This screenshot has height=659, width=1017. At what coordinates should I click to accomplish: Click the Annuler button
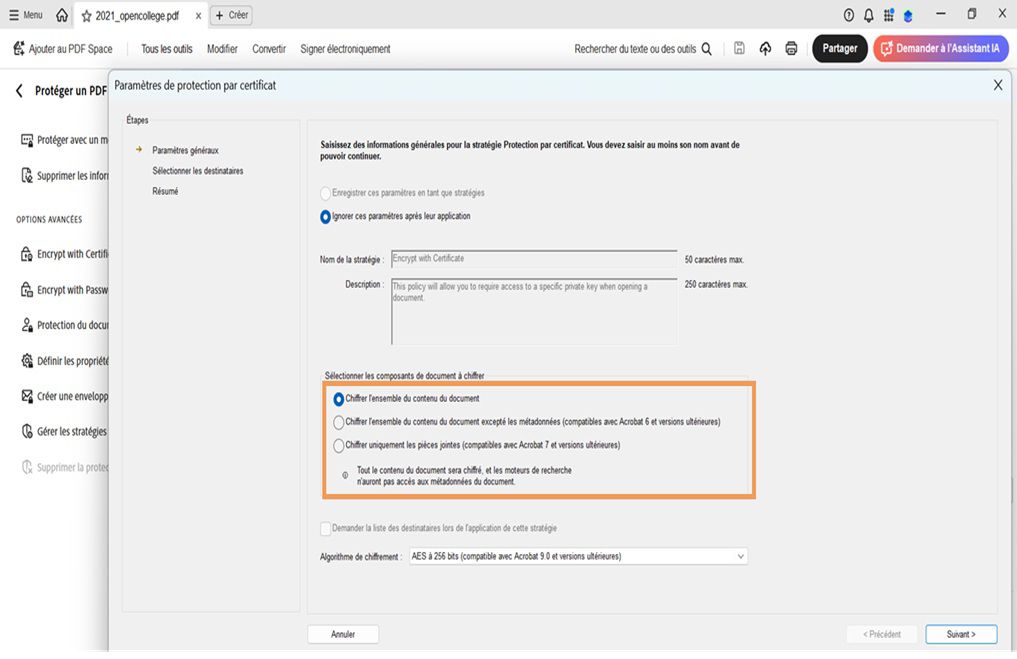(x=342, y=634)
